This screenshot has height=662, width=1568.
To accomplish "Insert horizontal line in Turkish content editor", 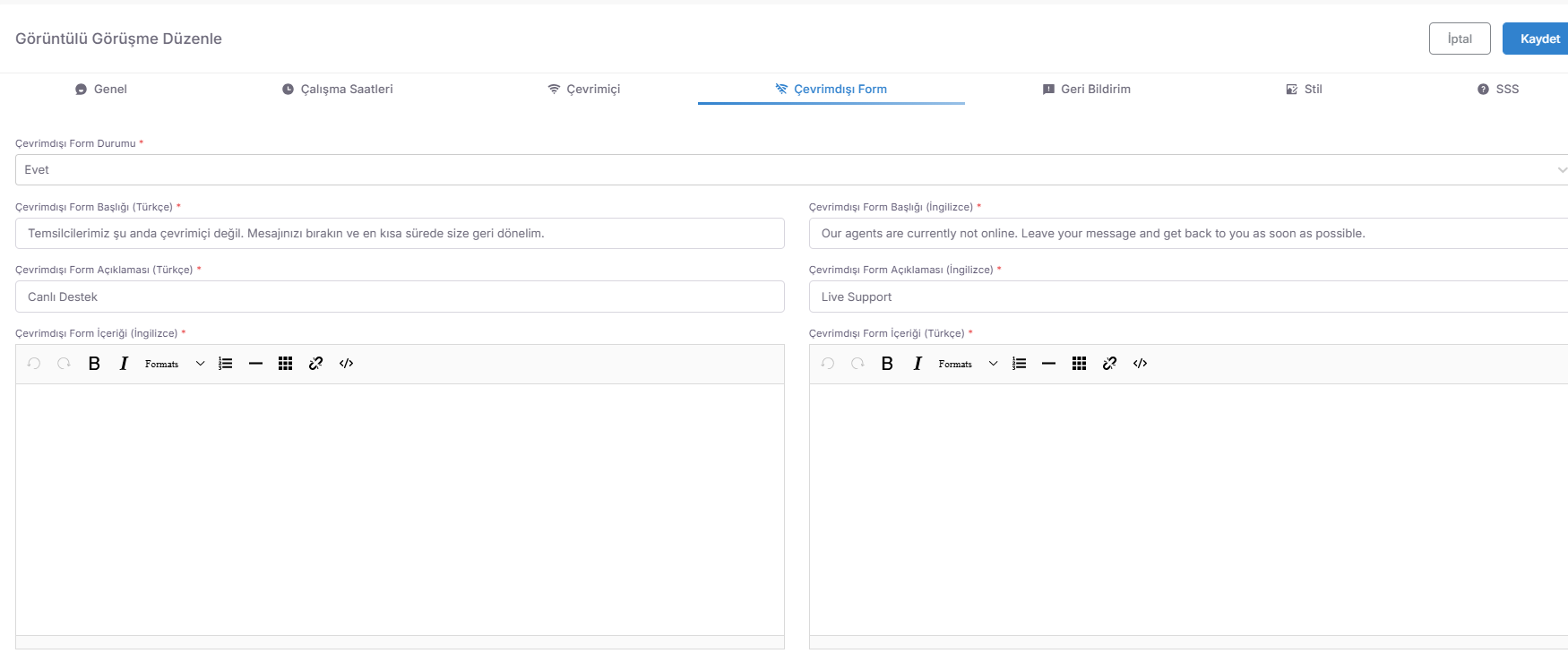I will pos(1049,364).
